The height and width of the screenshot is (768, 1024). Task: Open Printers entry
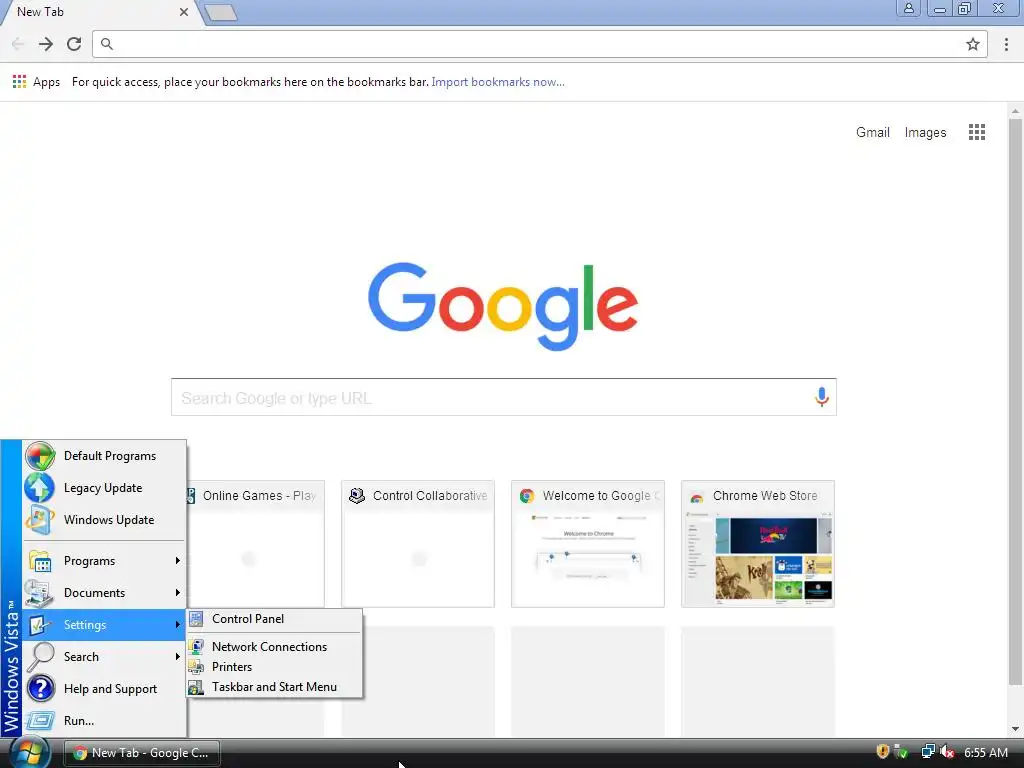point(274,667)
